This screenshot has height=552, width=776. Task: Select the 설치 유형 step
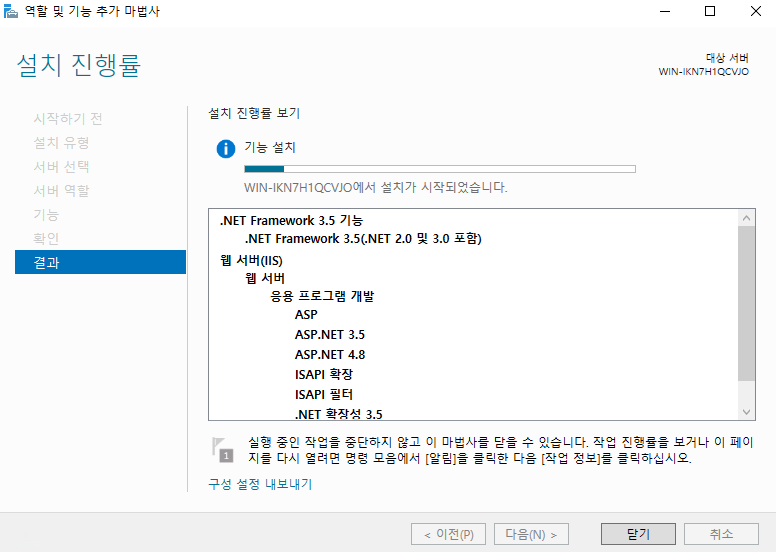tap(61, 143)
